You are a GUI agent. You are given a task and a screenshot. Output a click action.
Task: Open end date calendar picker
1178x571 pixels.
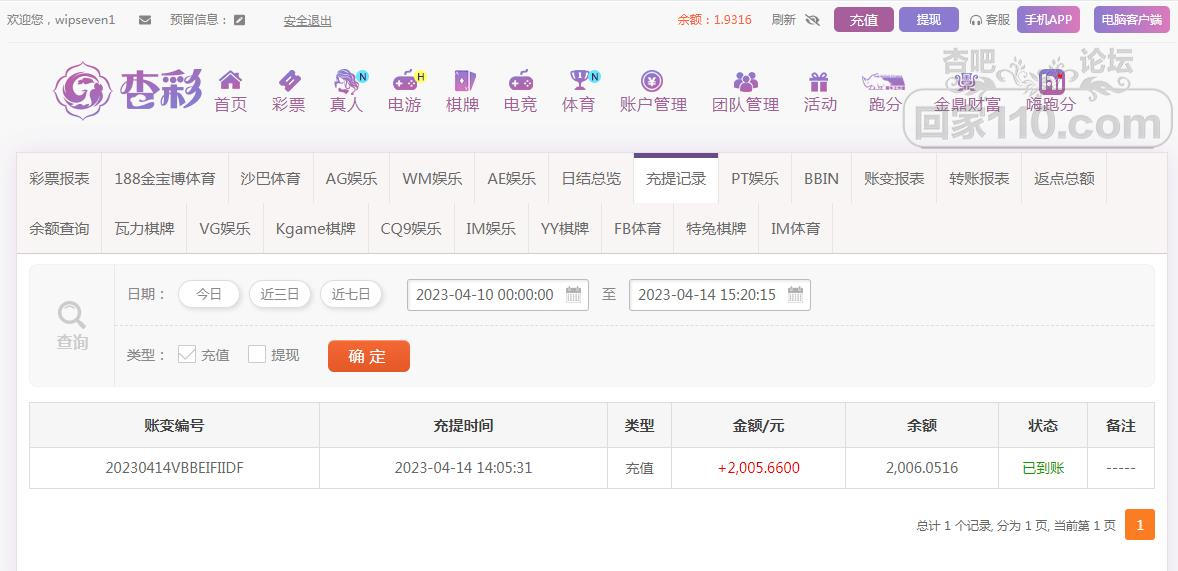[x=795, y=294]
